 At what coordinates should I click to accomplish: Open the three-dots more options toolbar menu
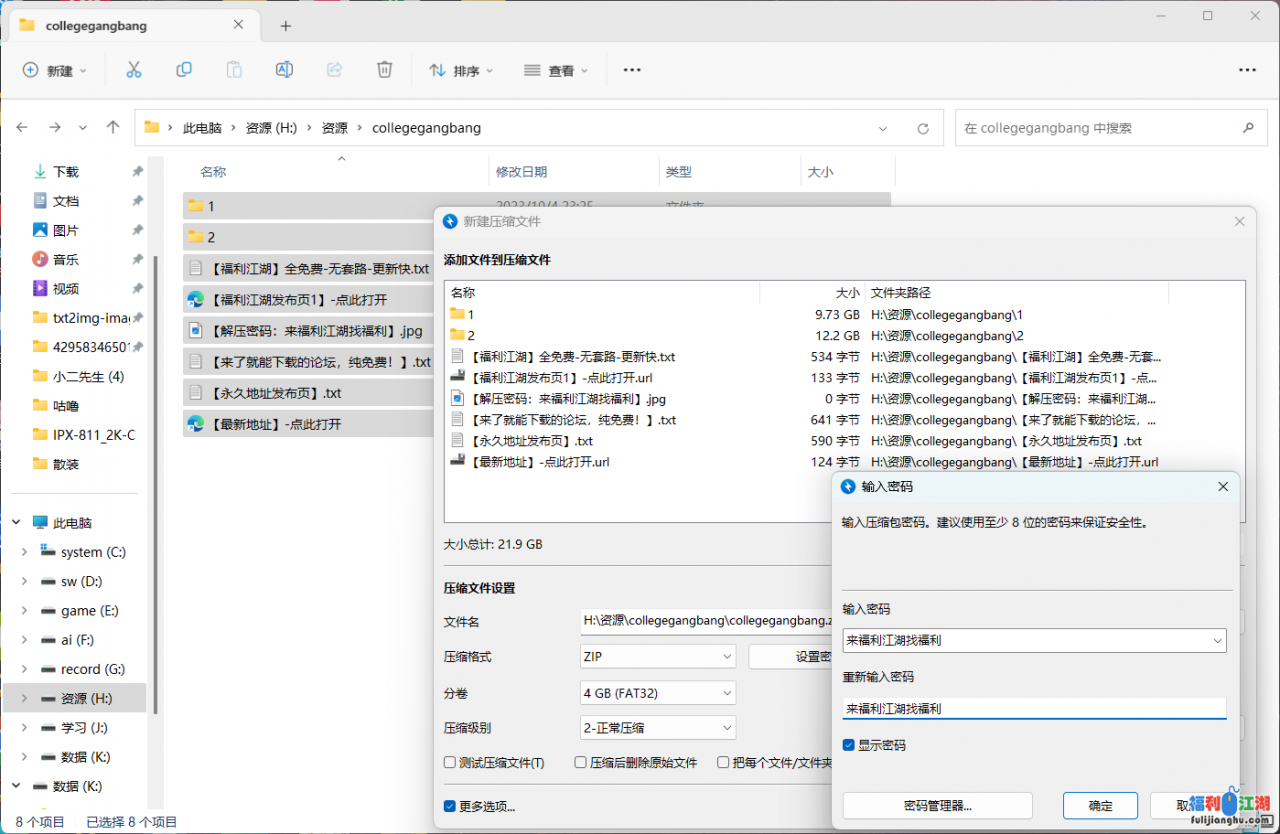click(632, 70)
